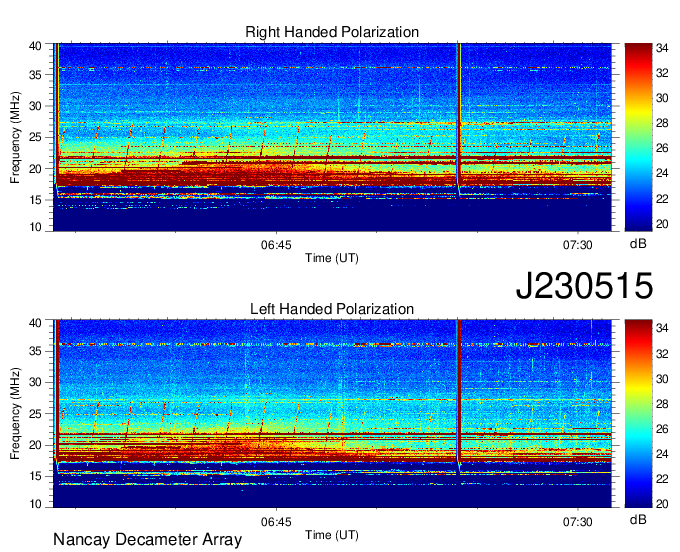Click the 28 value on lower color bar scale
This screenshot has height=552, width=680.
(662, 404)
